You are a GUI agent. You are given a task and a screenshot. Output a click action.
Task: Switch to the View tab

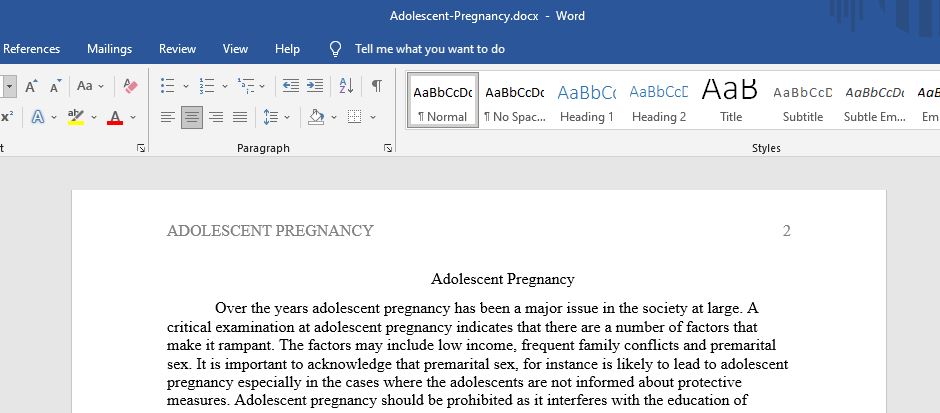235,49
